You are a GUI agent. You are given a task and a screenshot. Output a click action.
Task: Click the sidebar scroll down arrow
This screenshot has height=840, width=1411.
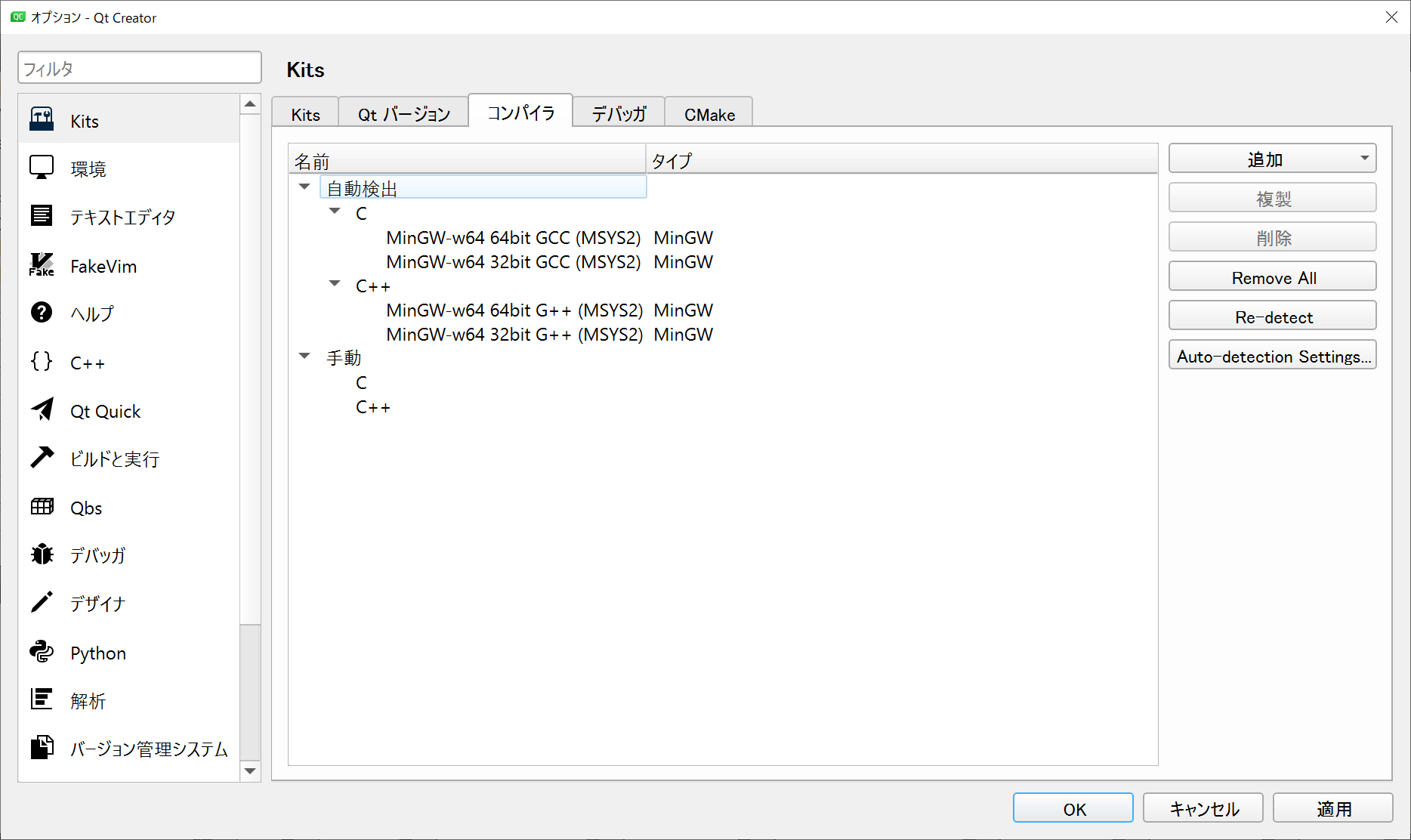coord(250,771)
